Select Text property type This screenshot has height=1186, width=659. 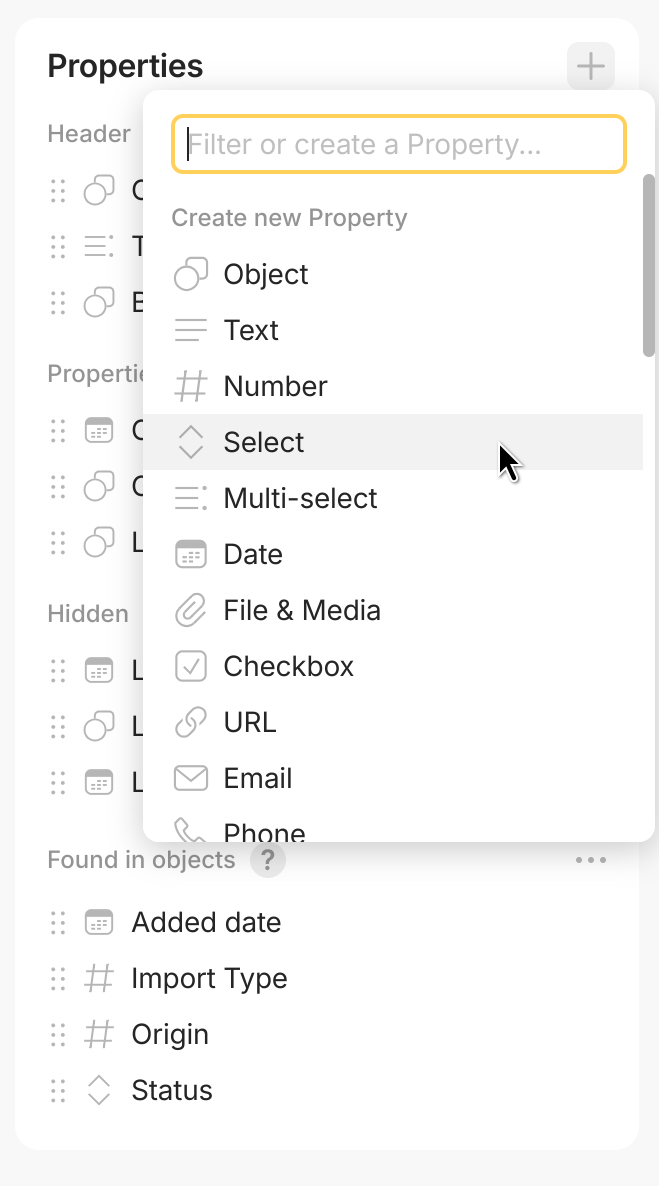coord(251,330)
